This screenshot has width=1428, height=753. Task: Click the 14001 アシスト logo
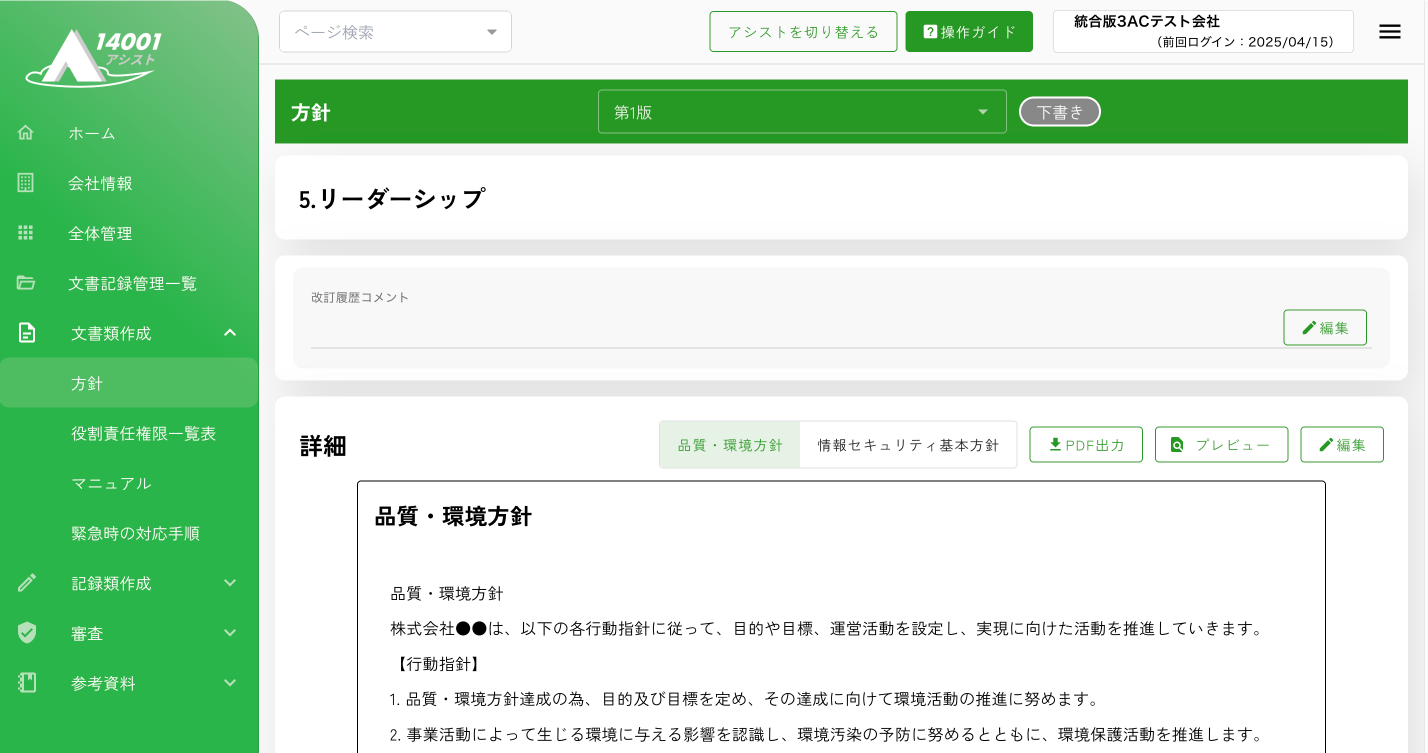(93, 57)
